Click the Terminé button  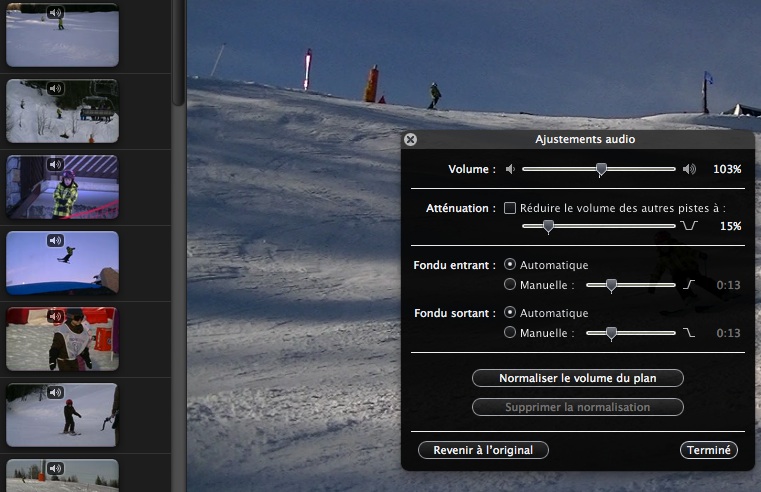(709, 450)
